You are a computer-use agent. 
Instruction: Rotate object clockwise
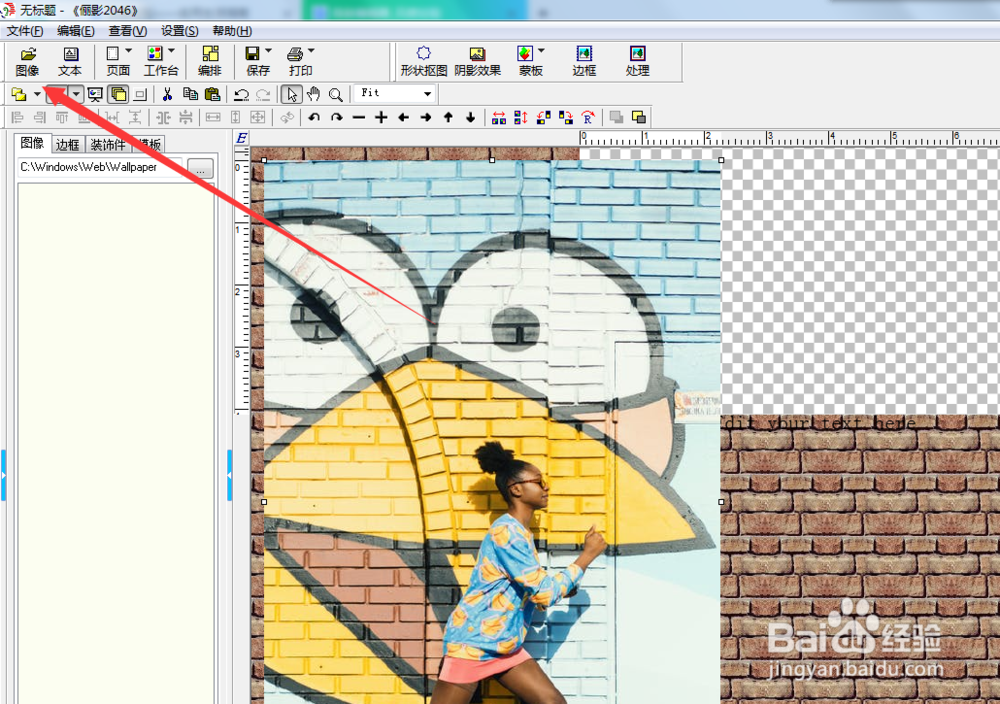click(336, 117)
